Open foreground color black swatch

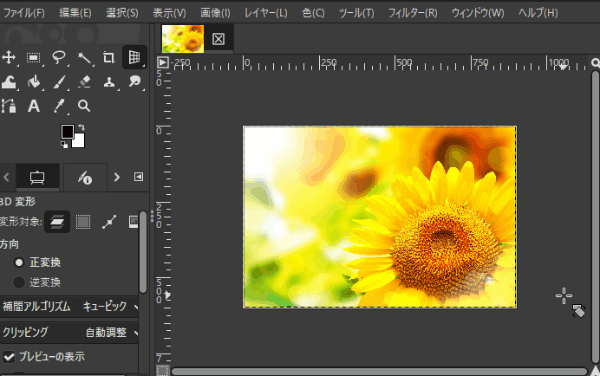67,132
